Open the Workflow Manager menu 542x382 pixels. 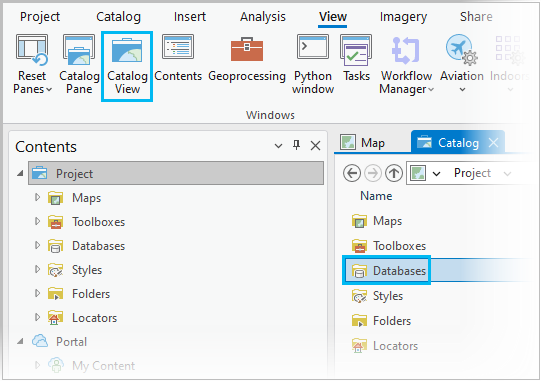(406, 64)
